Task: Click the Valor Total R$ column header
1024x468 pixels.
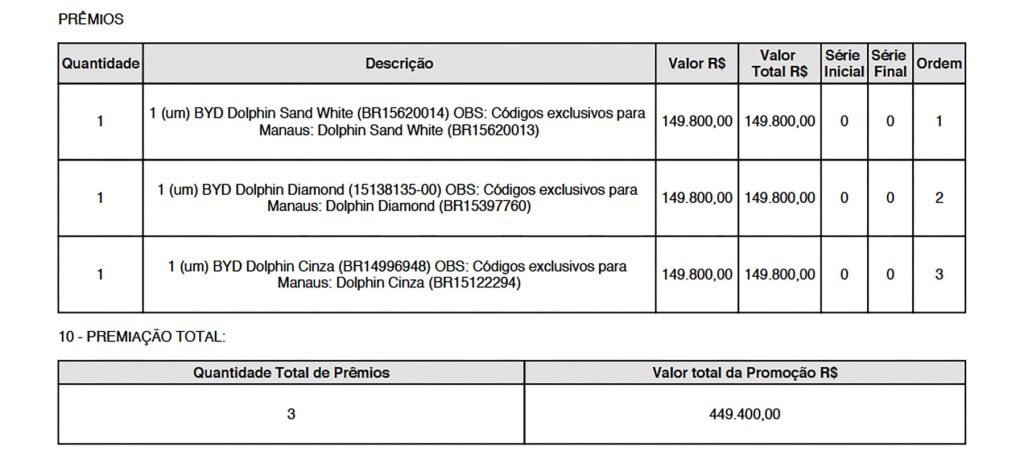Action: (x=779, y=64)
